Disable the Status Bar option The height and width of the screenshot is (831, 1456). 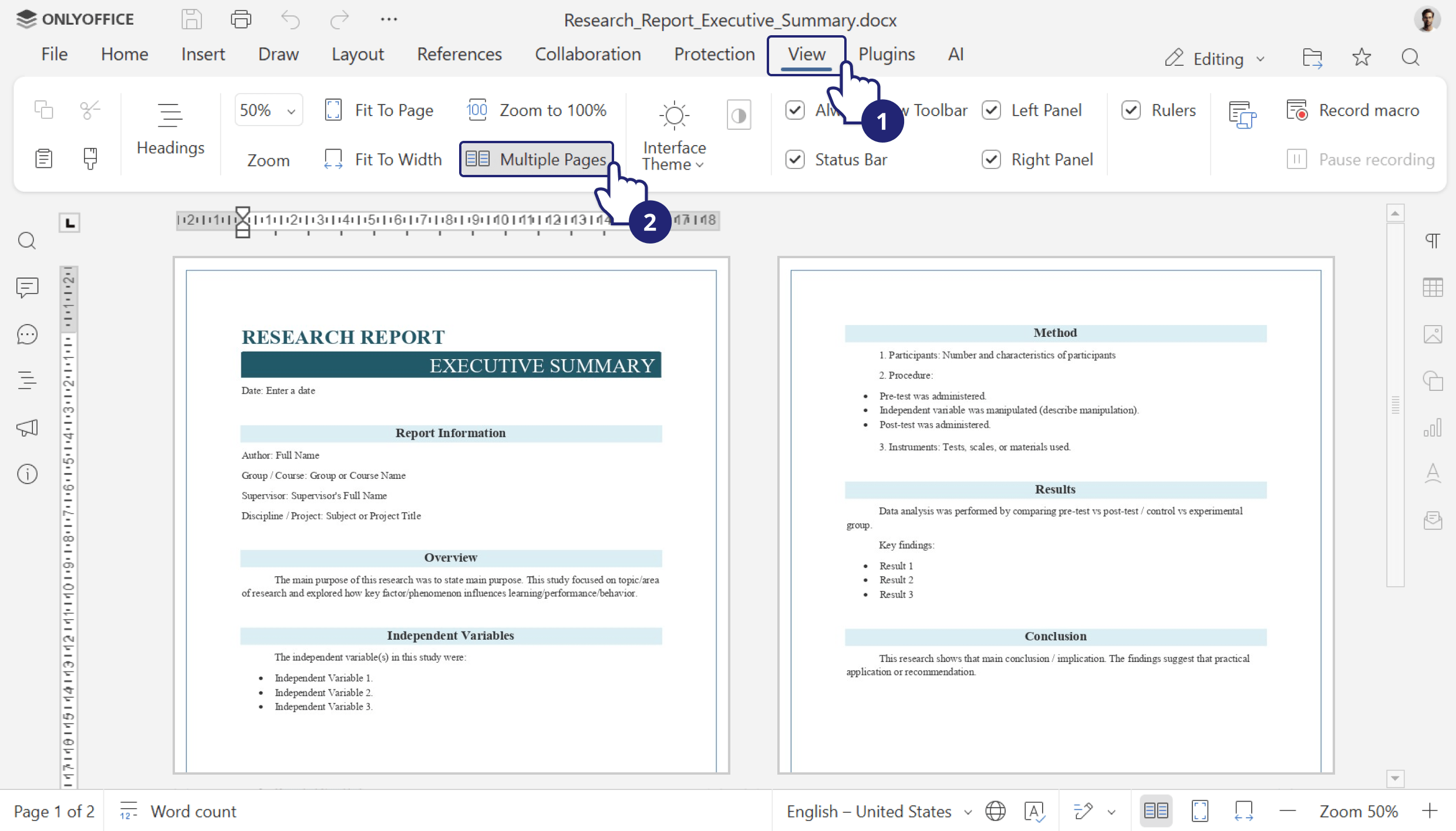796,159
